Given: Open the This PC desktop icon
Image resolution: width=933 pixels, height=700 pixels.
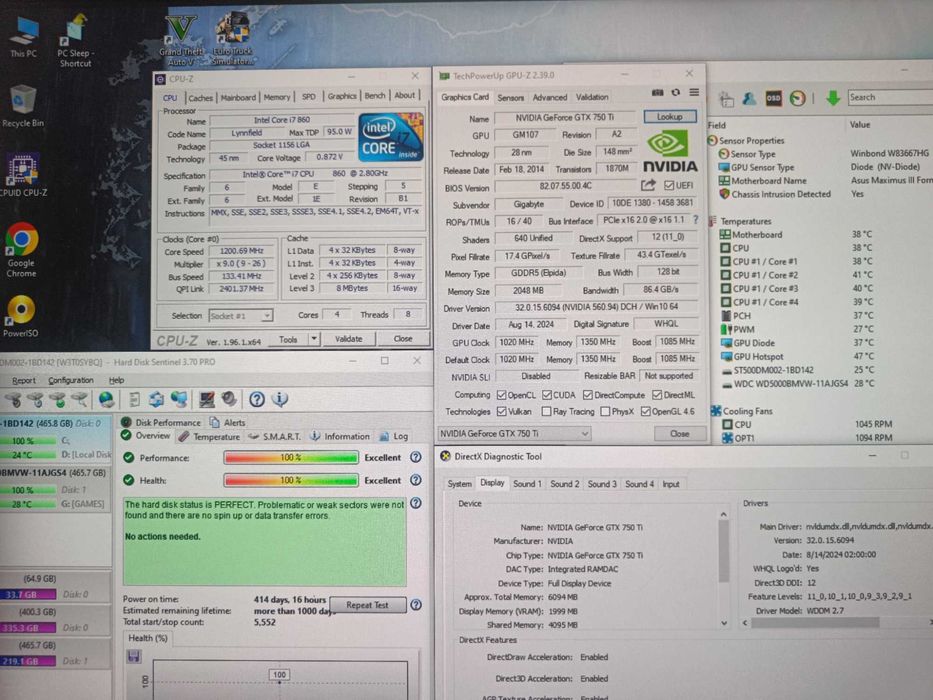Looking at the screenshot, I should tap(23, 37).
